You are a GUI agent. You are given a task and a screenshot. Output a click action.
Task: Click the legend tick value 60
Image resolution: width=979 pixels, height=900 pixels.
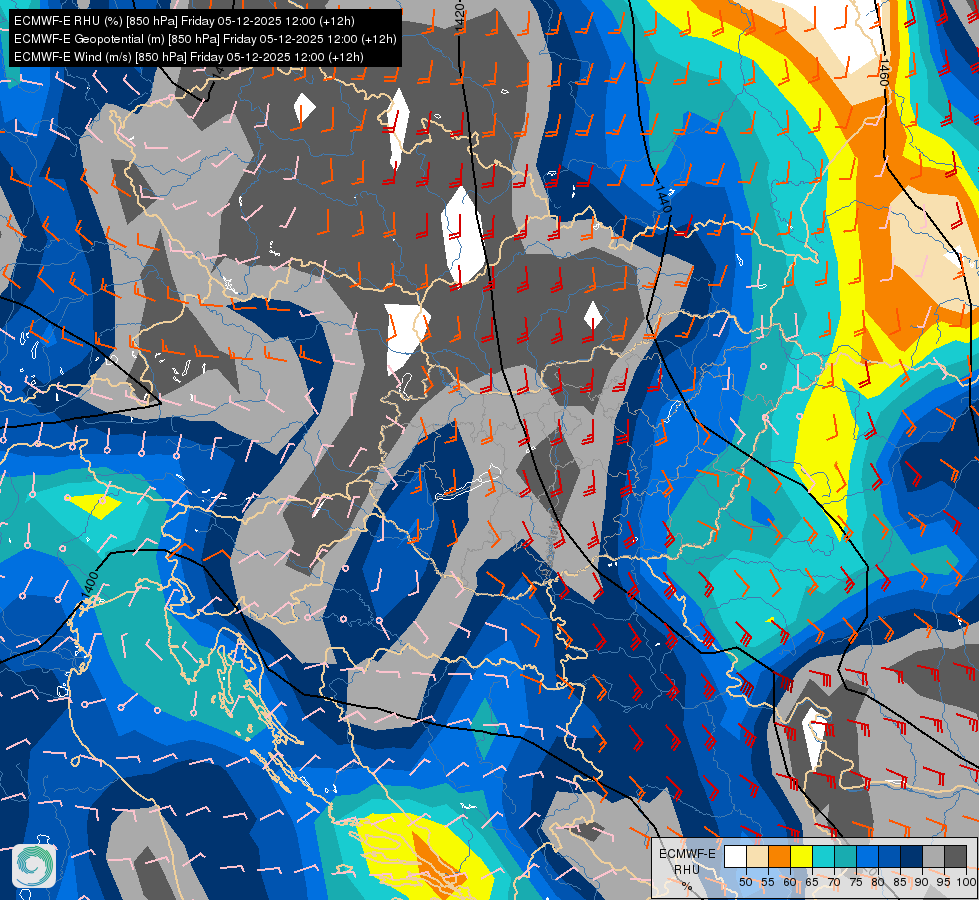(x=790, y=882)
